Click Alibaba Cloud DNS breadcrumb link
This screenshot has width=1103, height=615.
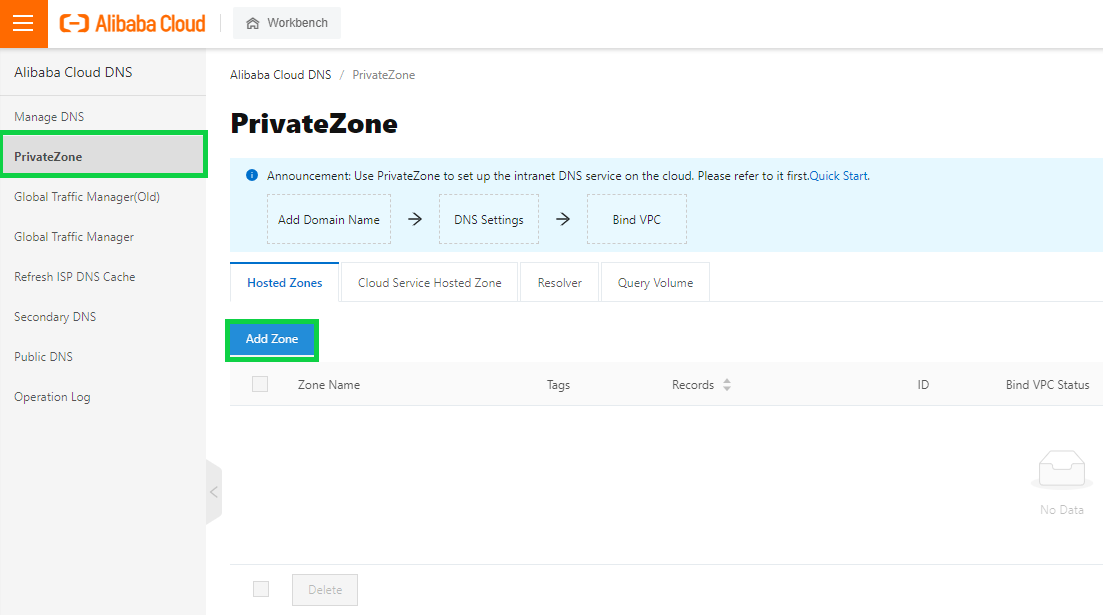click(281, 75)
